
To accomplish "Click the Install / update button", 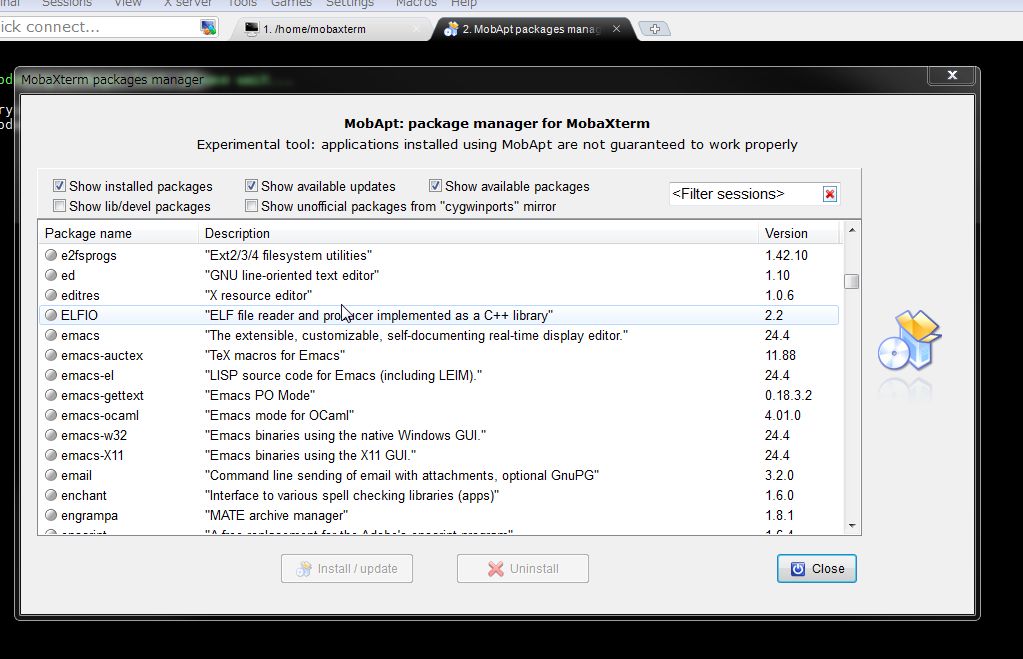I will coord(346,568).
